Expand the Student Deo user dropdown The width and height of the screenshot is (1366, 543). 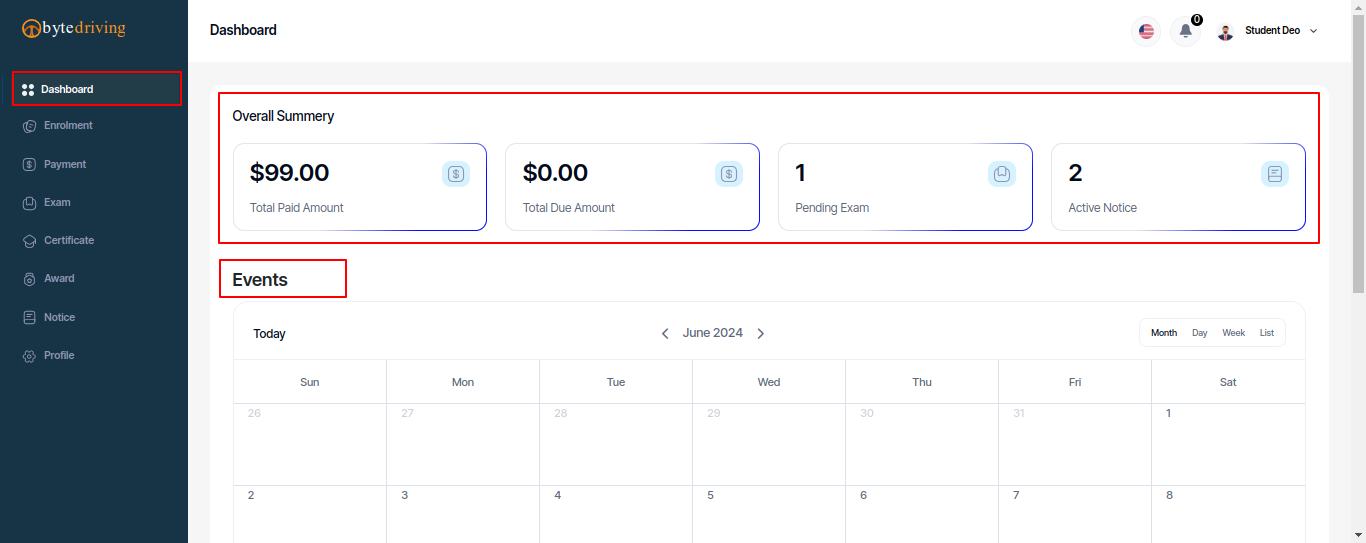1268,31
